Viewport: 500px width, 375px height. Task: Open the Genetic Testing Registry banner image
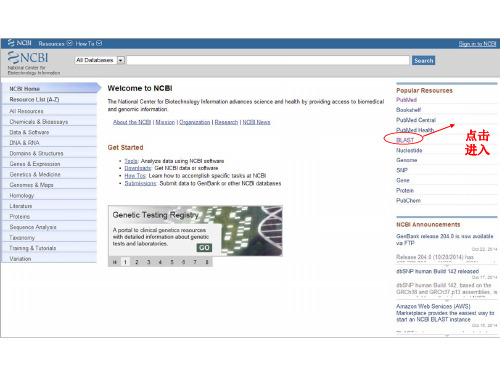click(195, 231)
